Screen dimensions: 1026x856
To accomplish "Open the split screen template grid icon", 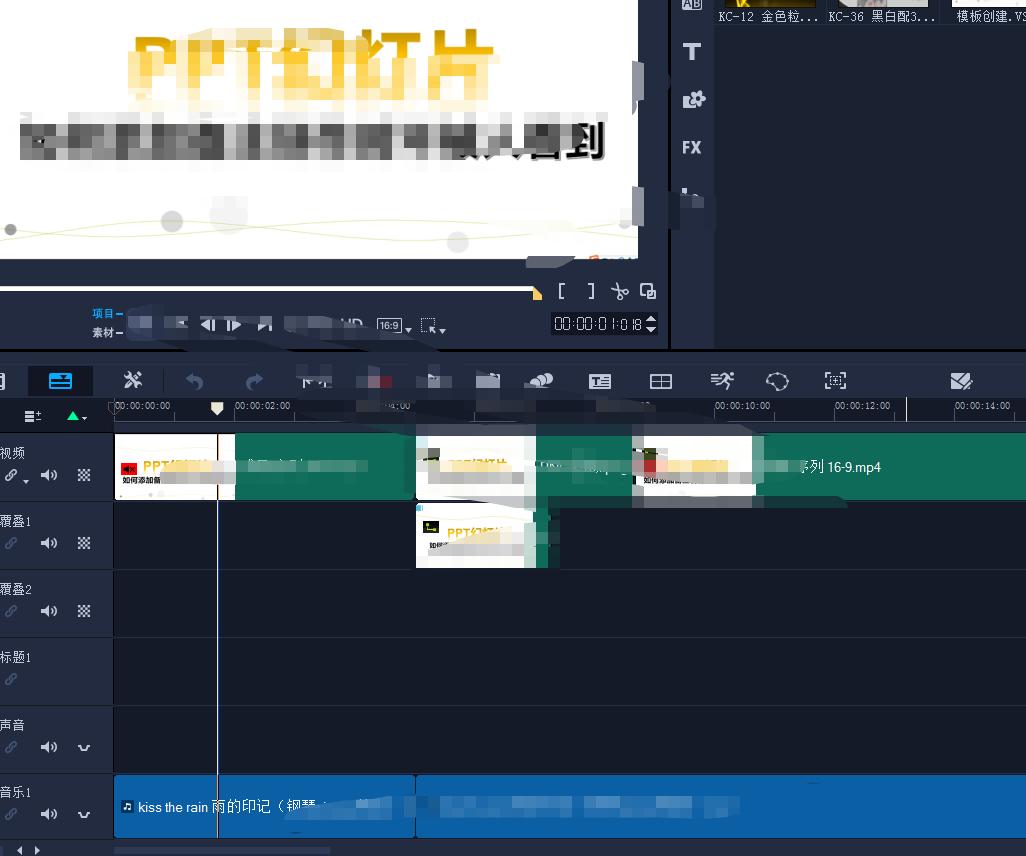I will [x=660, y=381].
